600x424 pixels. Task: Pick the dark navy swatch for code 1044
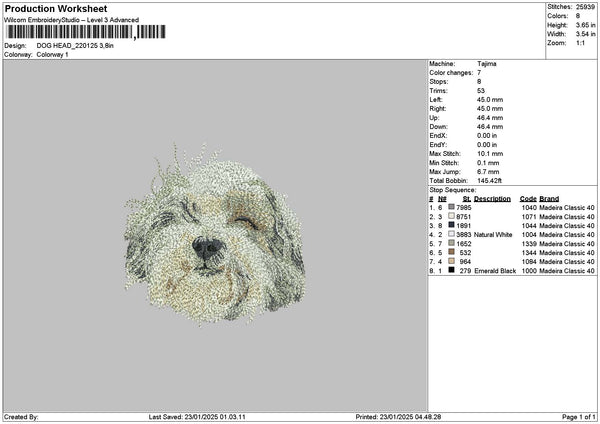452,225
